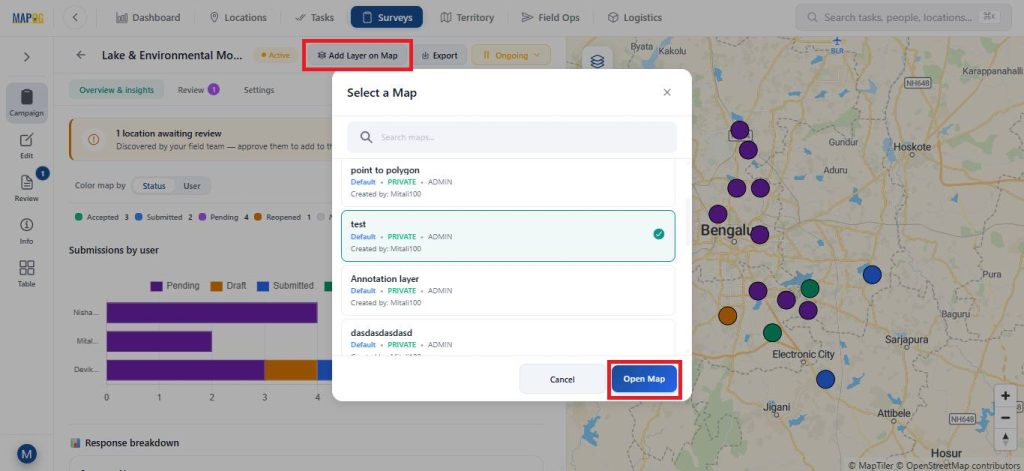Open the Edit sidebar icon
The image size is (1024, 471).
tap(26, 146)
